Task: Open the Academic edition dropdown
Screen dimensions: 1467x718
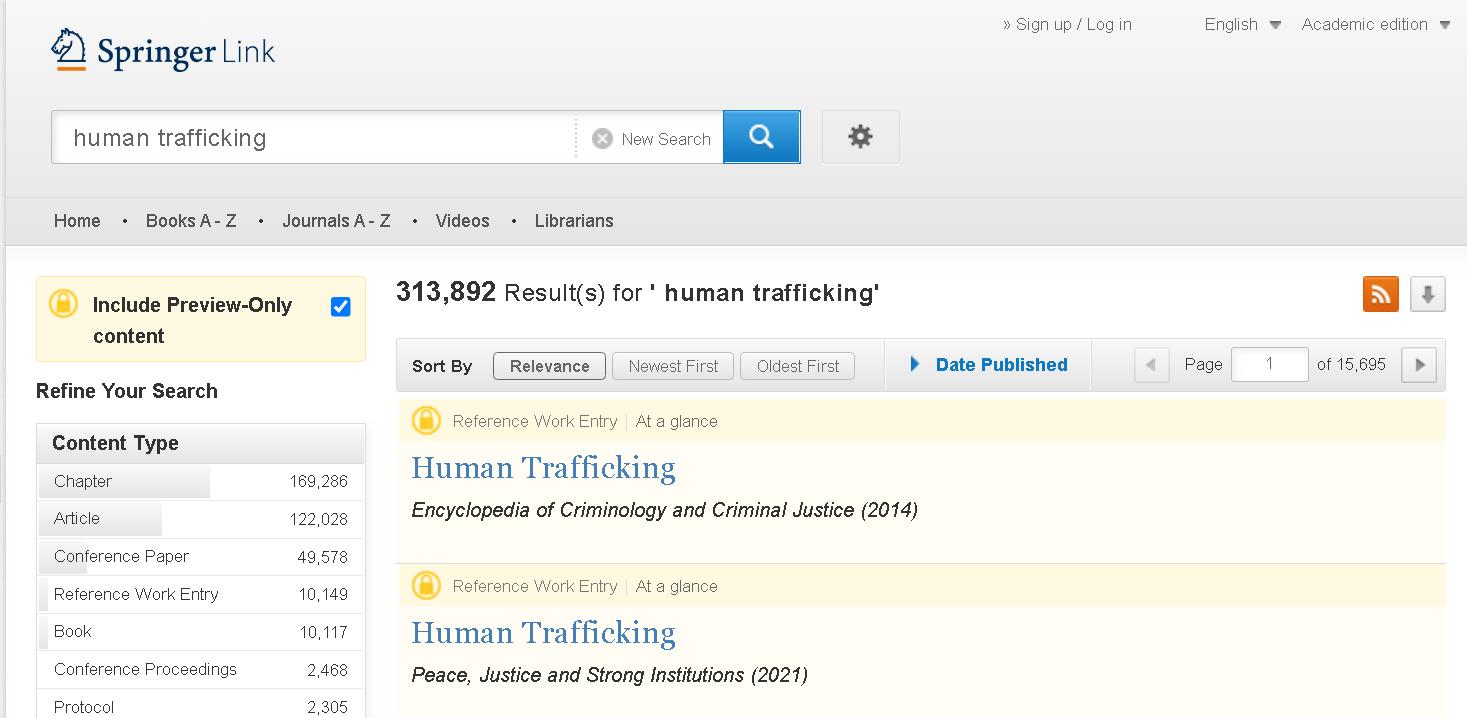Action: coord(1375,25)
